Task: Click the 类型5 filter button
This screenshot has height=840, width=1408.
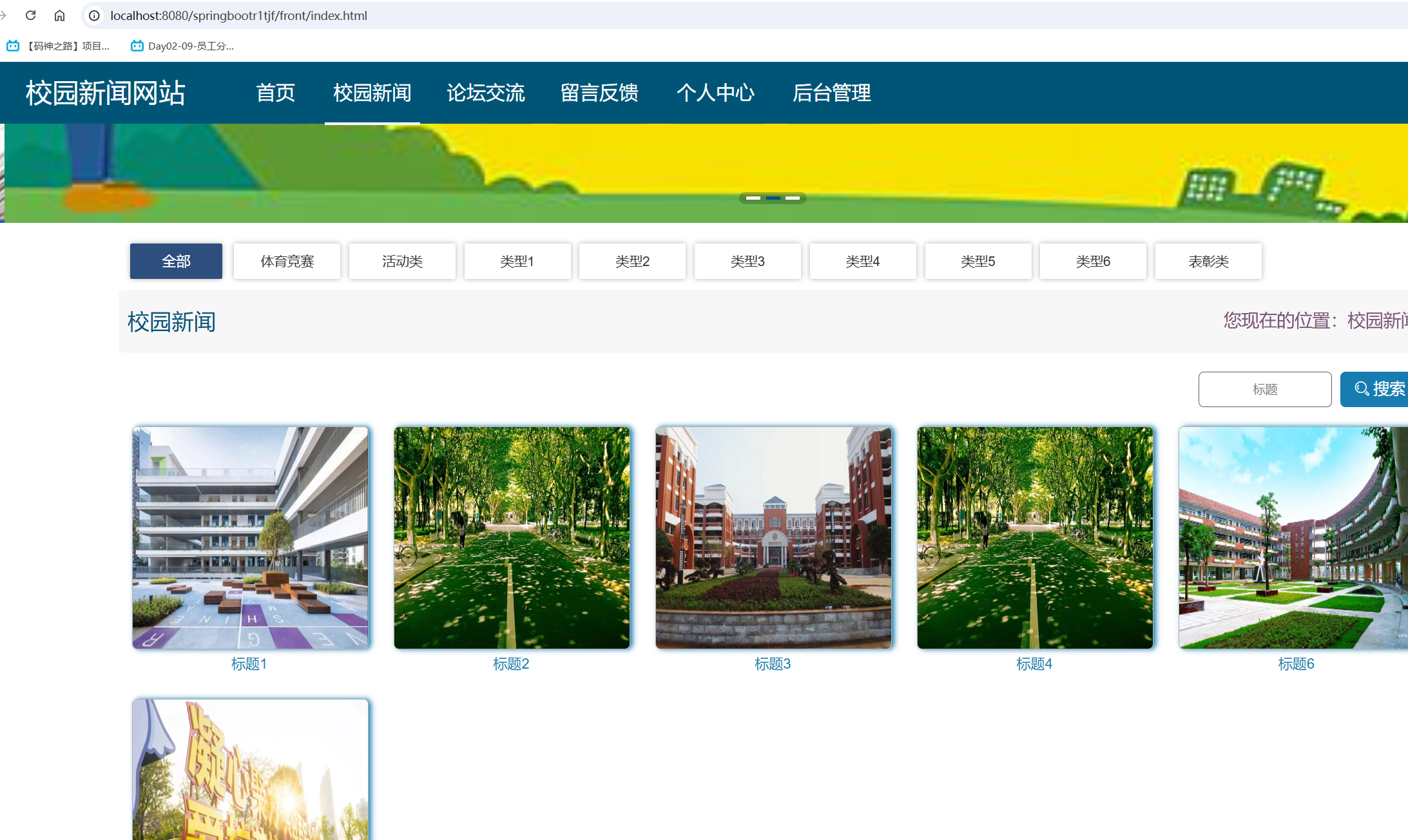Action: [x=978, y=261]
